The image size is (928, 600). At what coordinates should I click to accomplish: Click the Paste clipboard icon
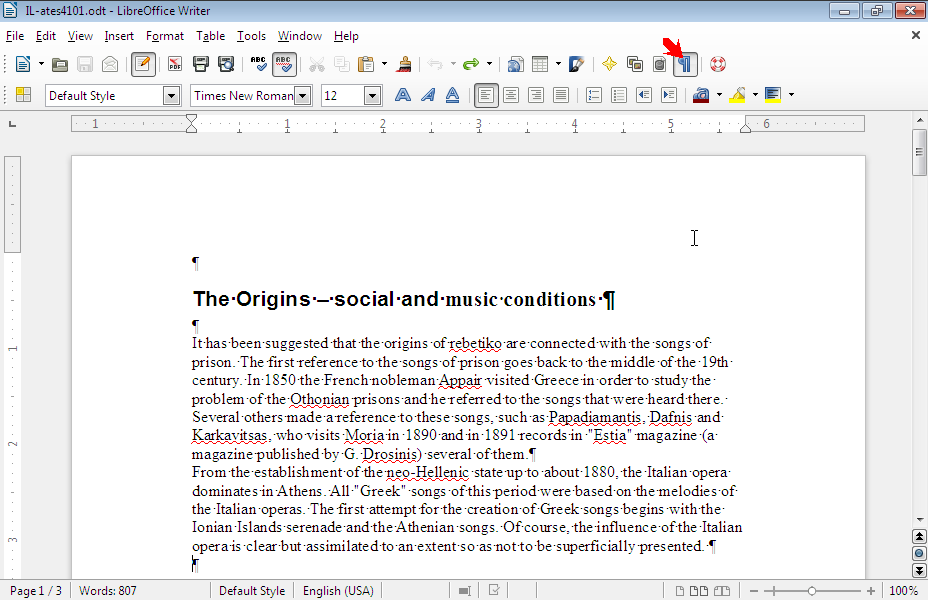[x=366, y=64]
